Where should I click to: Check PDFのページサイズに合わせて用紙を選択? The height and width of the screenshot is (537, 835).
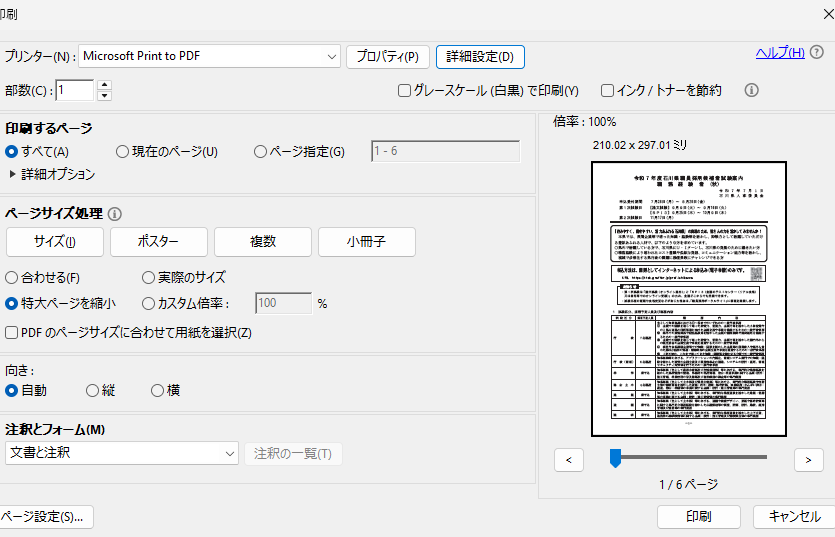pos(12,332)
